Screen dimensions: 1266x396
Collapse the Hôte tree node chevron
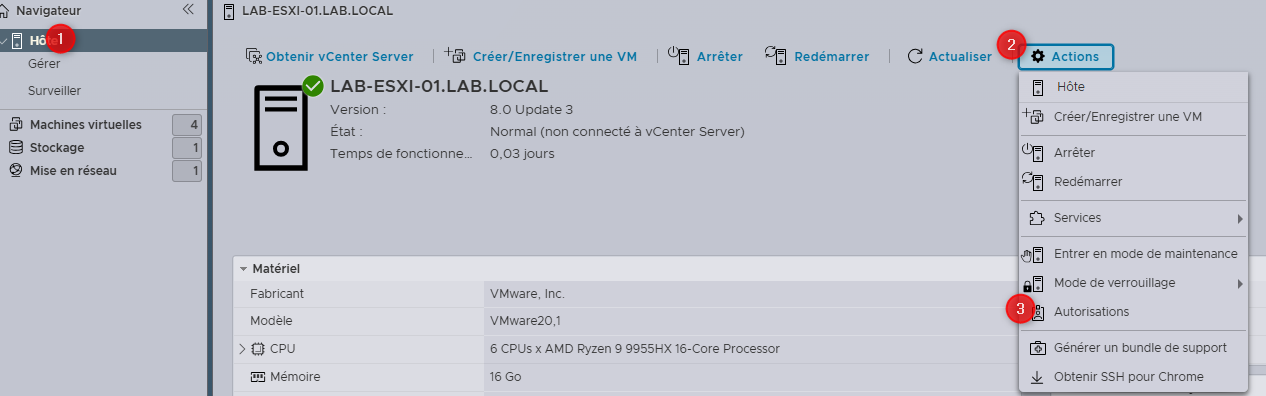coord(5,41)
